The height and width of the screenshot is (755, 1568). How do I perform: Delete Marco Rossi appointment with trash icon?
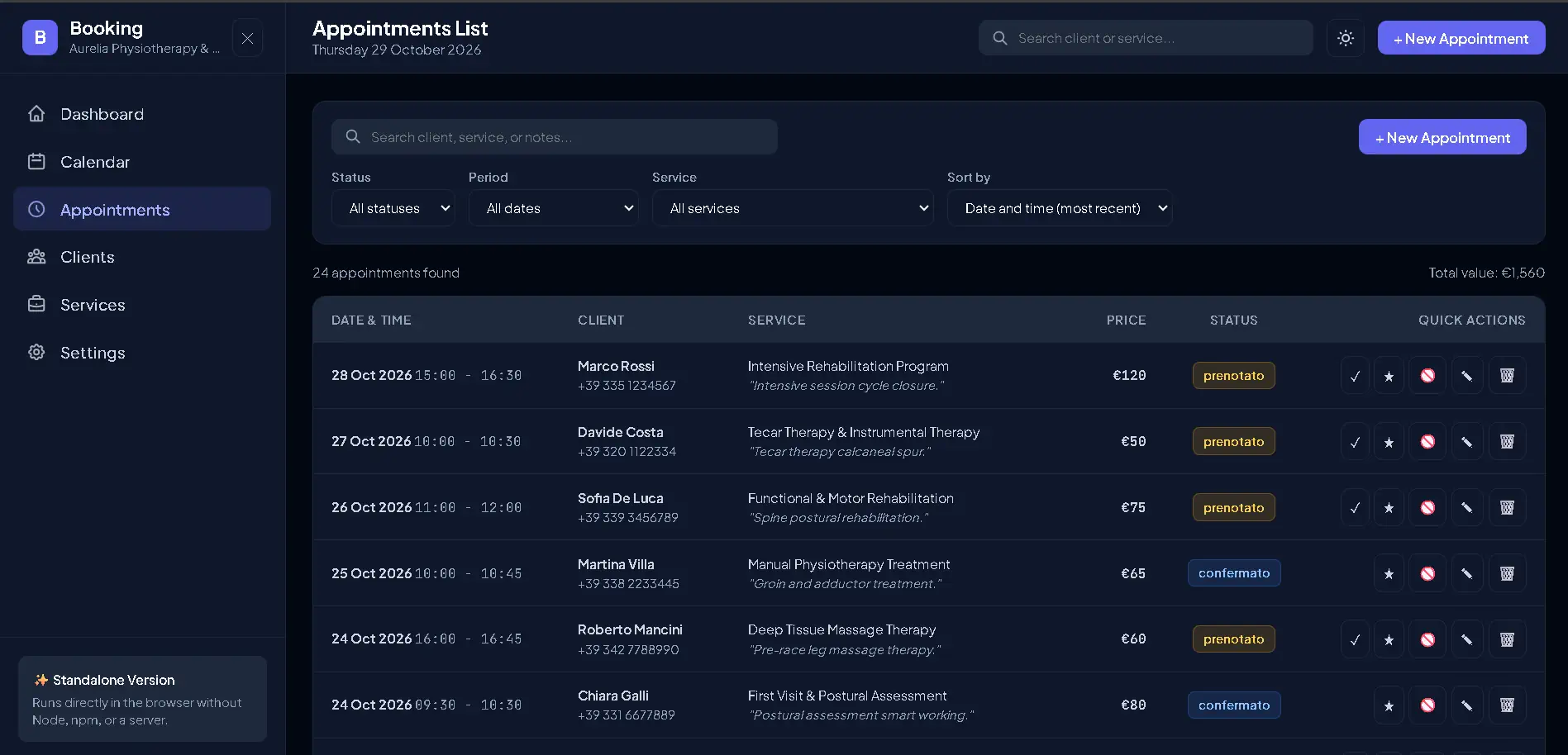click(1507, 376)
